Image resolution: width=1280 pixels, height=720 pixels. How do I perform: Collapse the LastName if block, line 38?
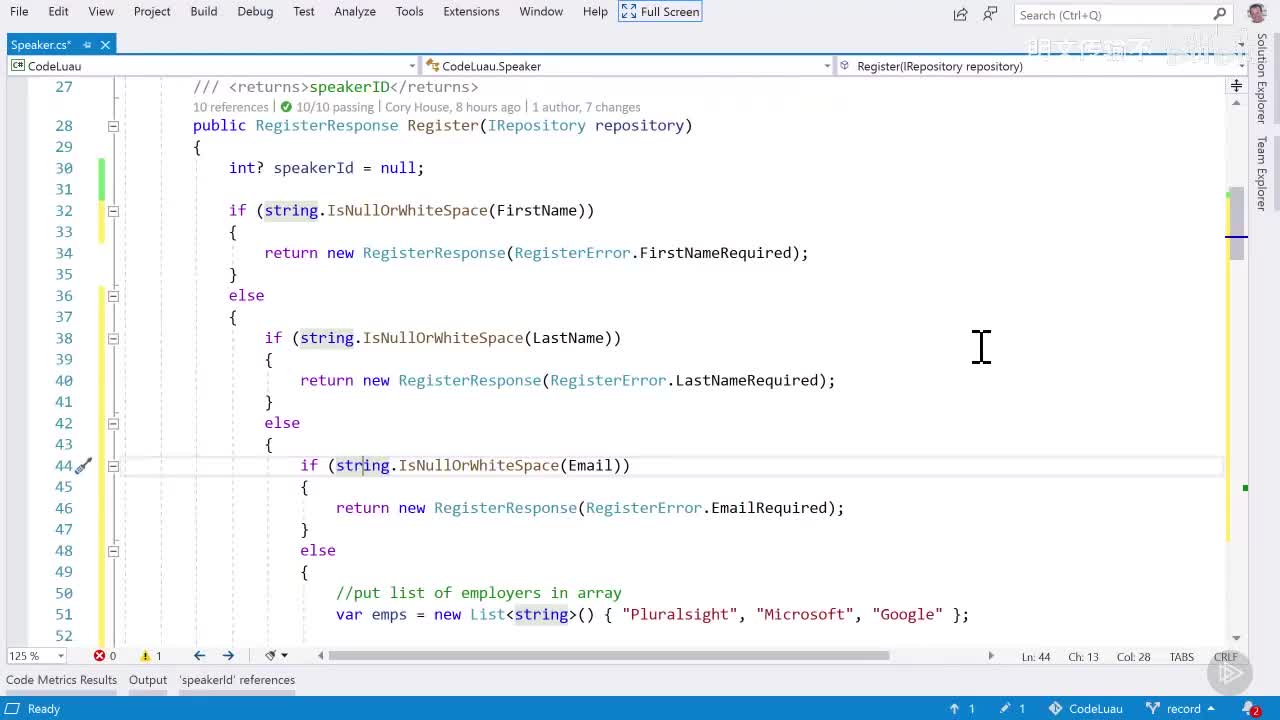pyautogui.click(x=113, y=339)
